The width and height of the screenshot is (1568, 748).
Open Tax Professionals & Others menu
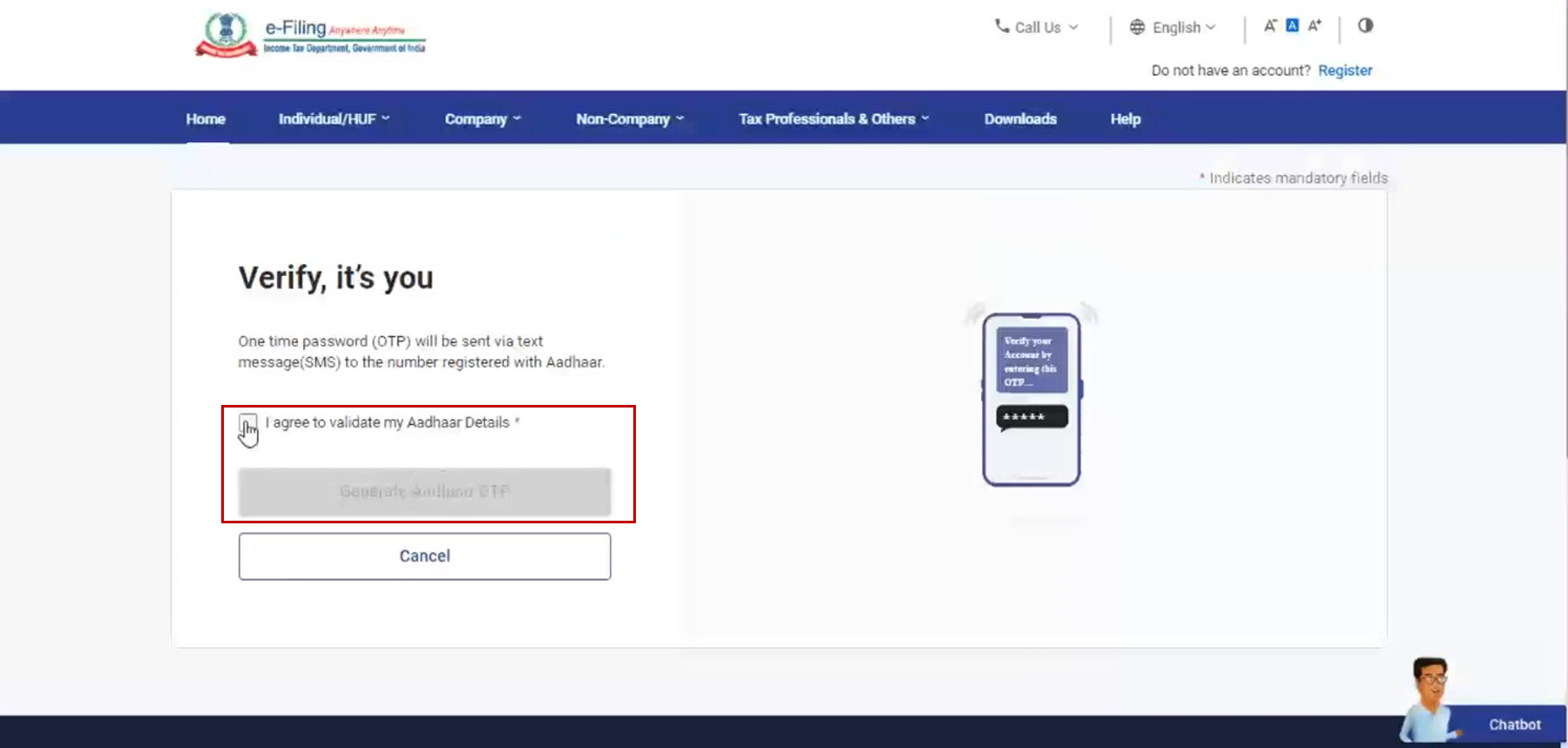click(834, 119)
